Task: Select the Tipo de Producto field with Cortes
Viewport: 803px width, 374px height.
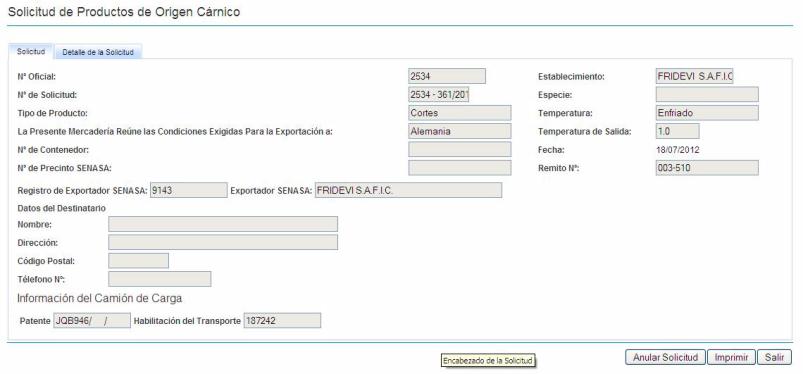Action: point(459,113)
